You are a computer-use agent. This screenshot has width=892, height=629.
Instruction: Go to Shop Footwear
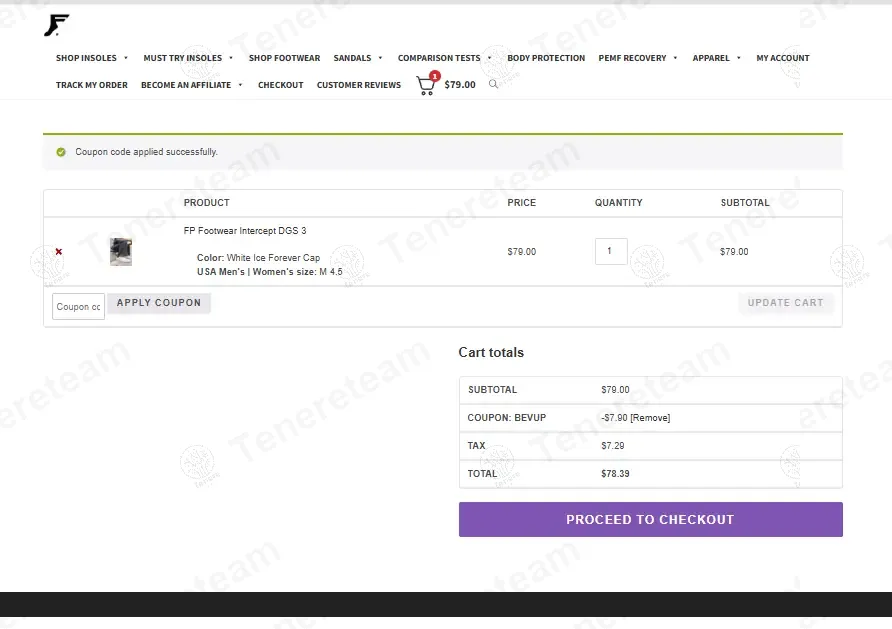point(284,58)
